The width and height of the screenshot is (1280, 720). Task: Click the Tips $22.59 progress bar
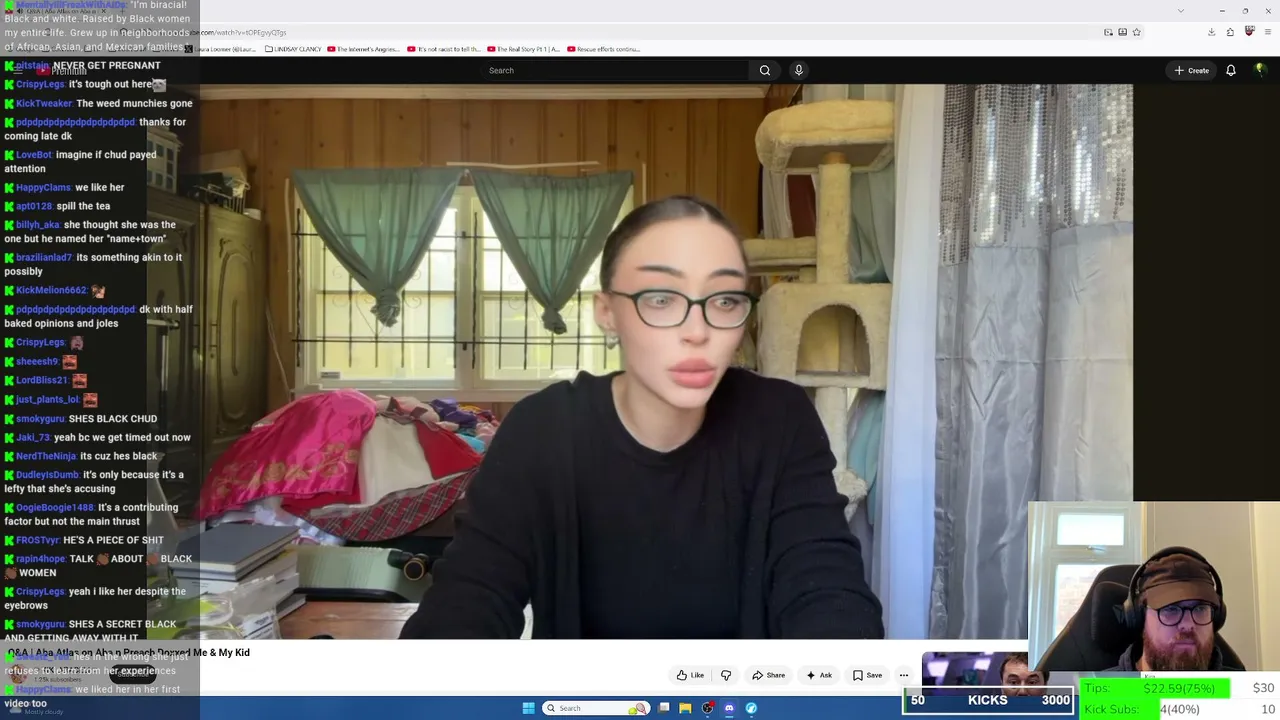click(1155, 688)
